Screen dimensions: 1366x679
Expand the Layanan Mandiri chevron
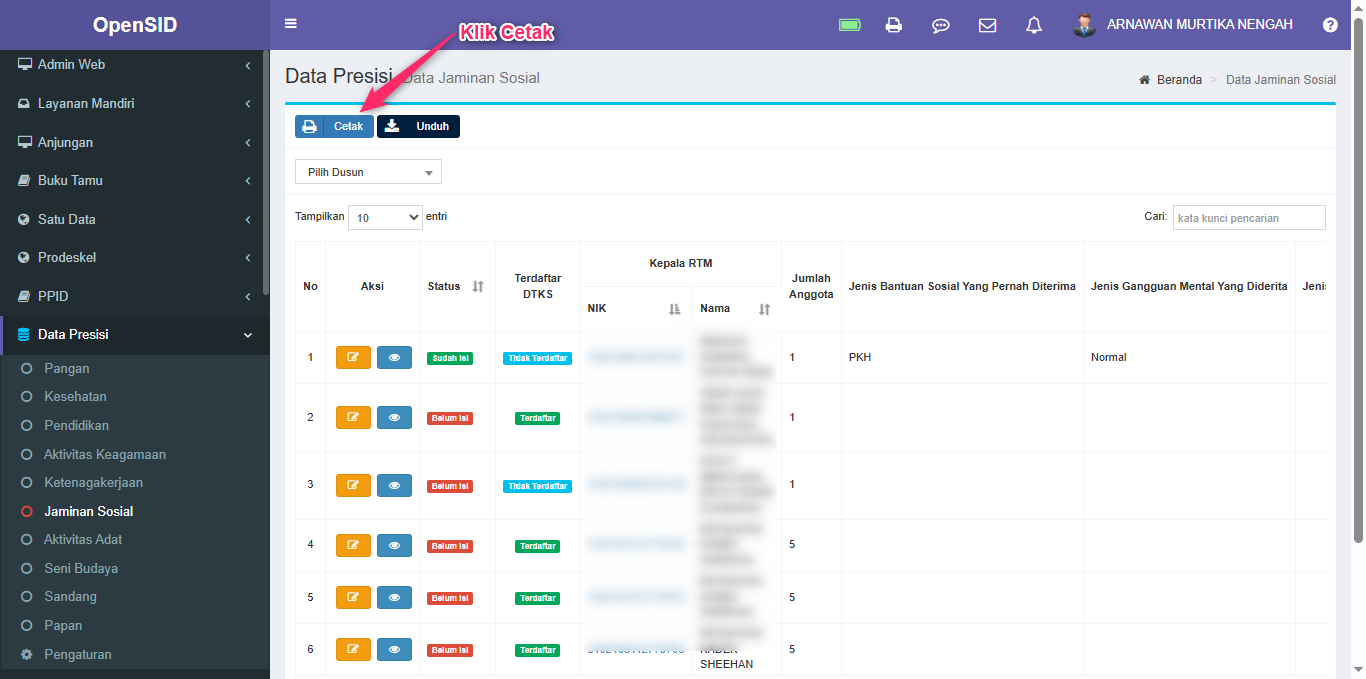point(248,104)
